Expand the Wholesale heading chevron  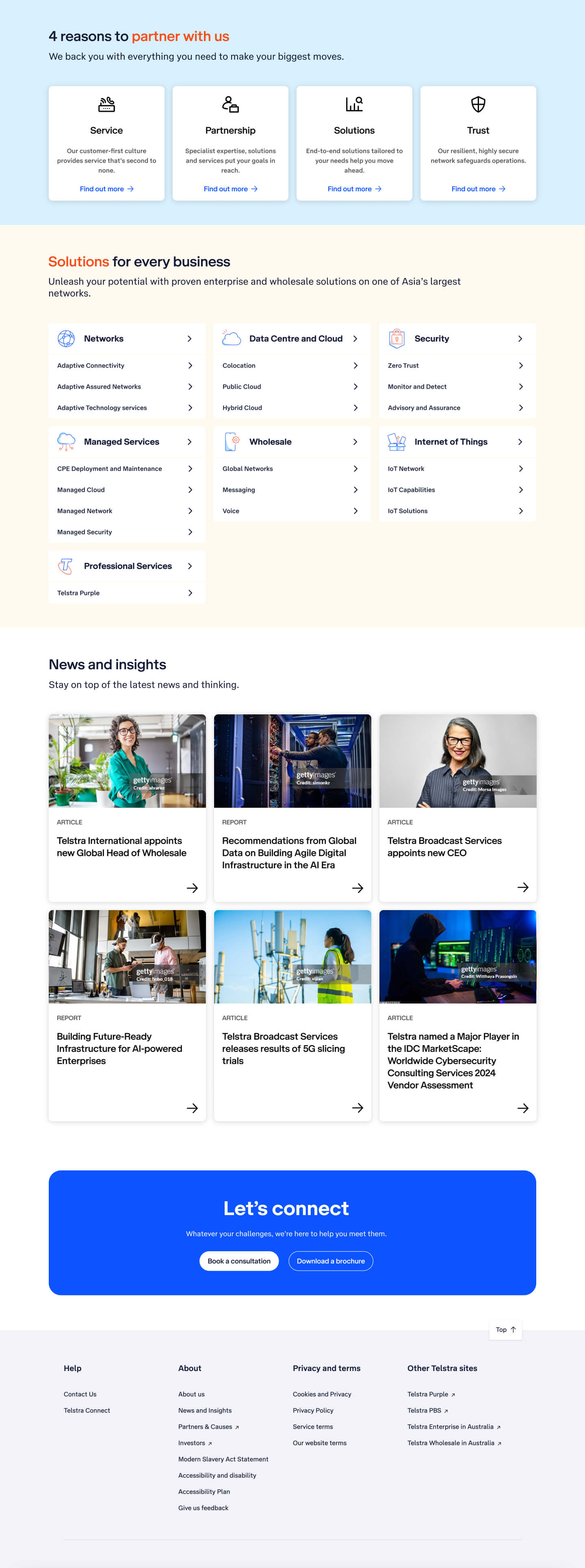click(355, 442)
